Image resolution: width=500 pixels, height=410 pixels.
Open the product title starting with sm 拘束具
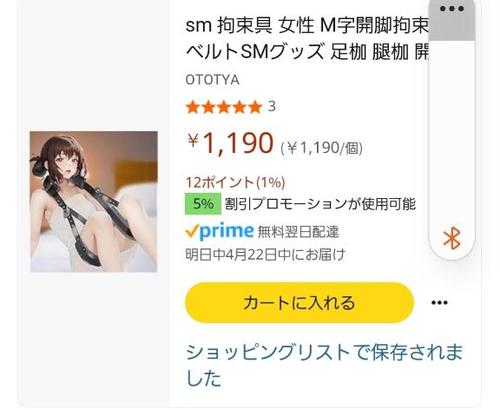[x=307, y=39]
